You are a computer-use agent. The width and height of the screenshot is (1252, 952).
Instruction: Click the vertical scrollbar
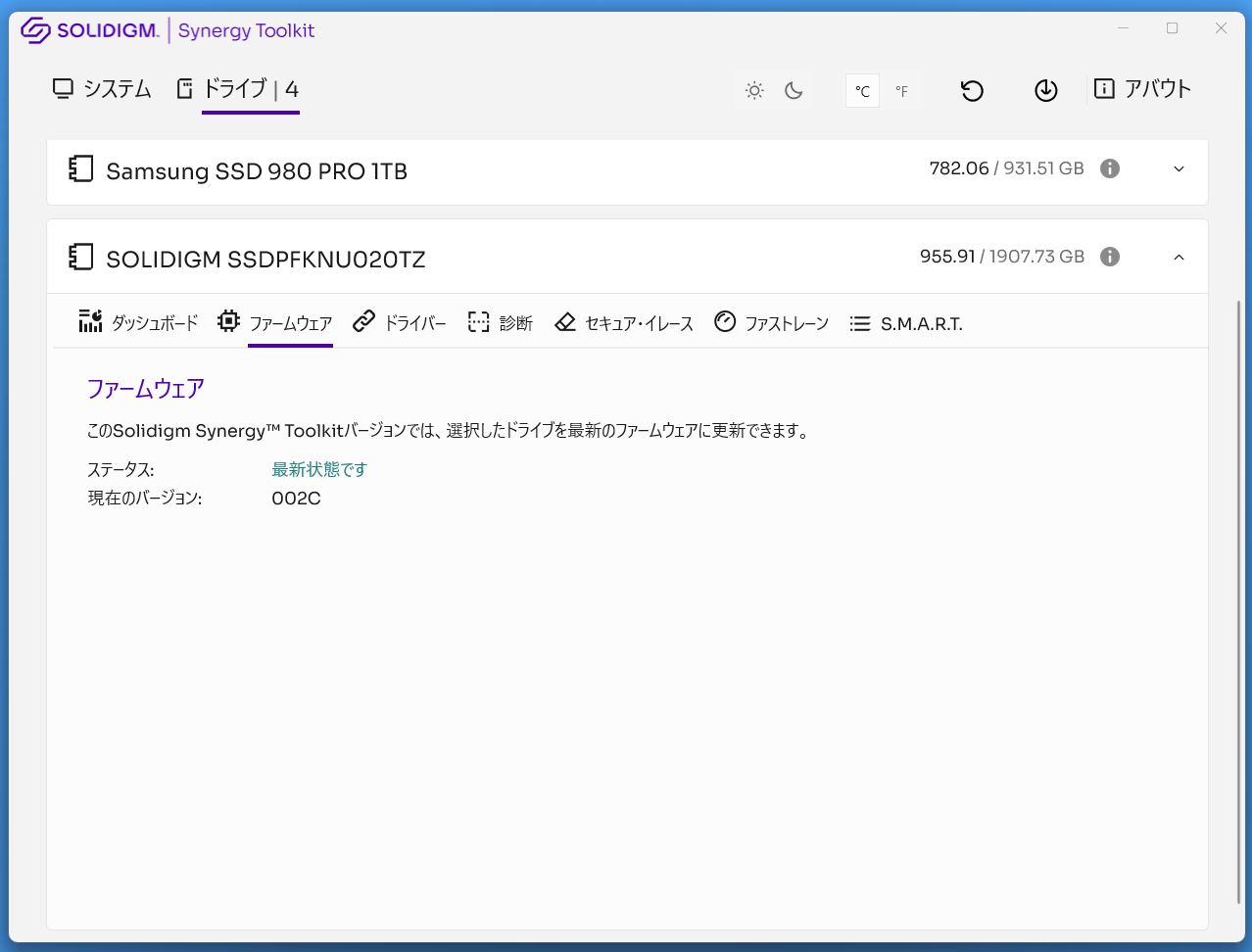(x=1238, y=601)
